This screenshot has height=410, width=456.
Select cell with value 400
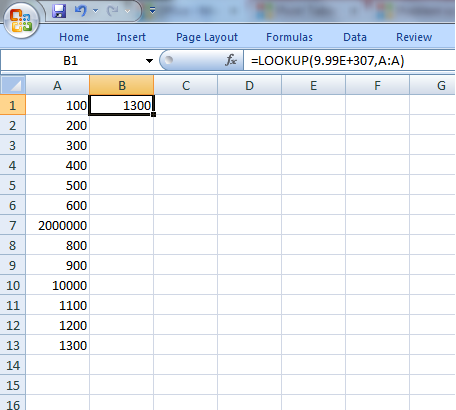(57, 165)
